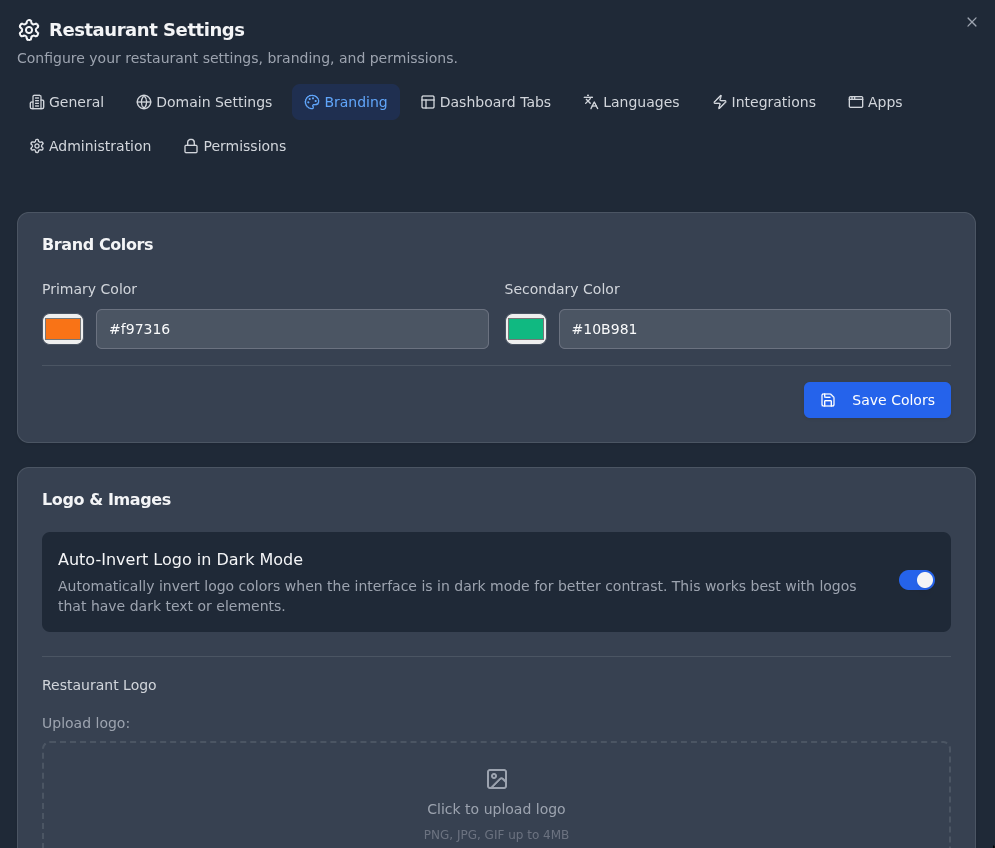The height and width of the screenshot is (848, 995).
Task: Click the Secondary Color label
Action: click(562, 289)
